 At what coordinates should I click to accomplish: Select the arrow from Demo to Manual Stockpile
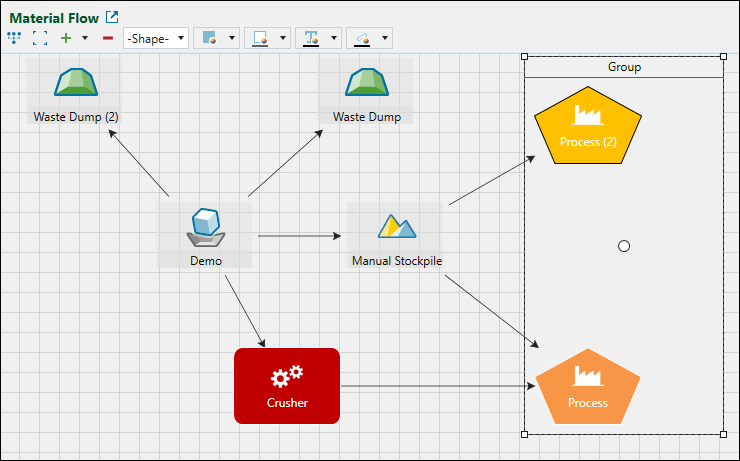coord(300,235)
